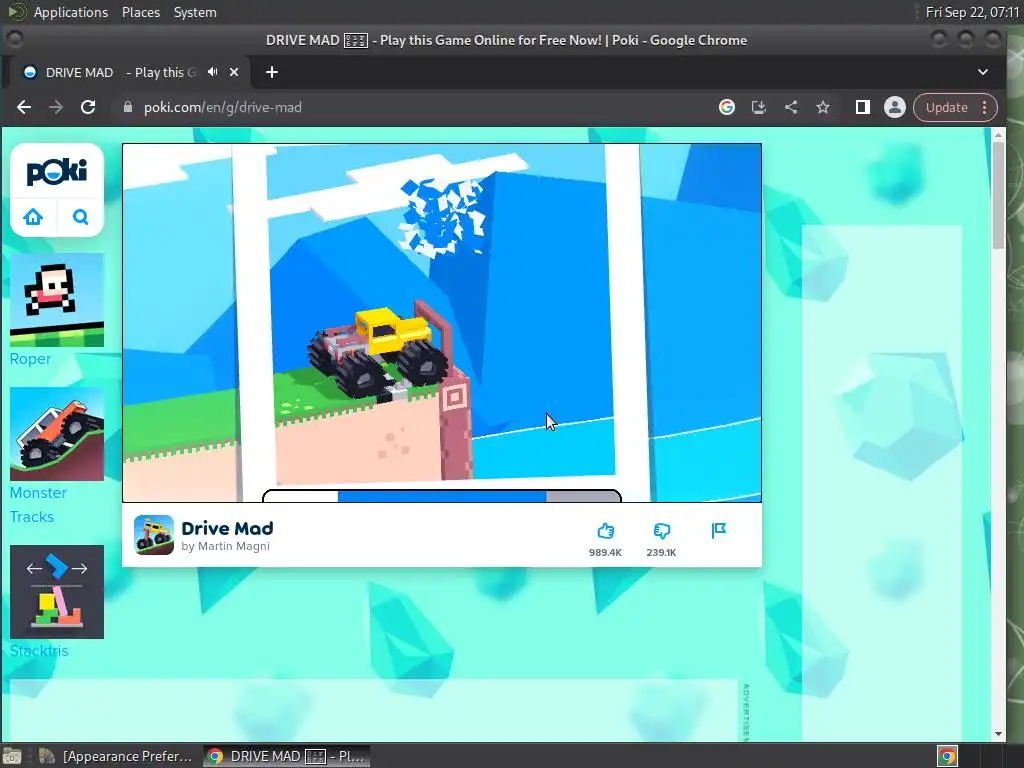Click the page vertical scrollbar thumb

coord(998,195)
